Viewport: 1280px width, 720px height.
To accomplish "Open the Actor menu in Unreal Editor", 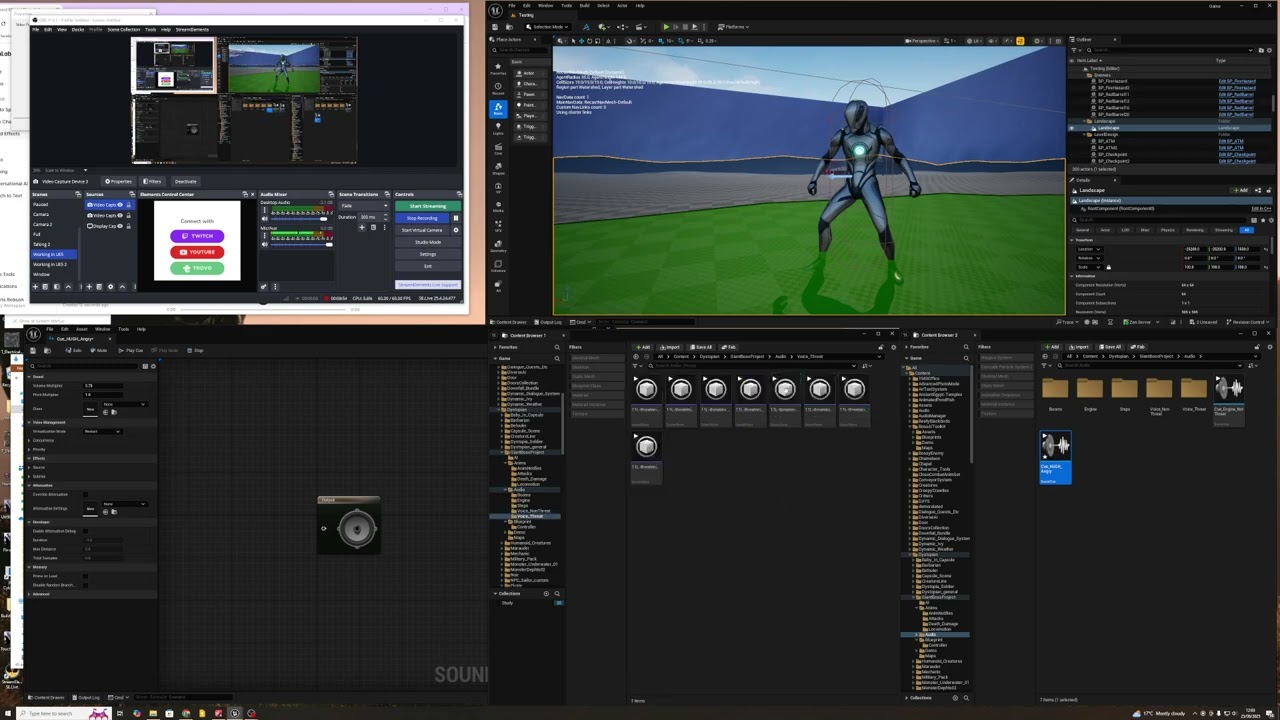I will click(622, 5).
